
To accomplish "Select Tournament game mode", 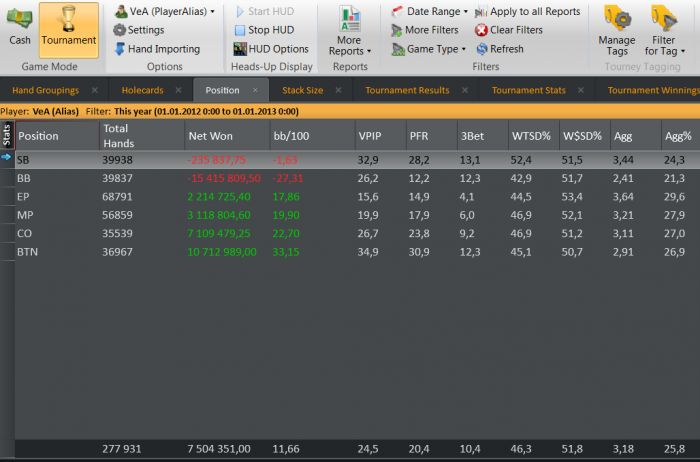I will 69,29.
